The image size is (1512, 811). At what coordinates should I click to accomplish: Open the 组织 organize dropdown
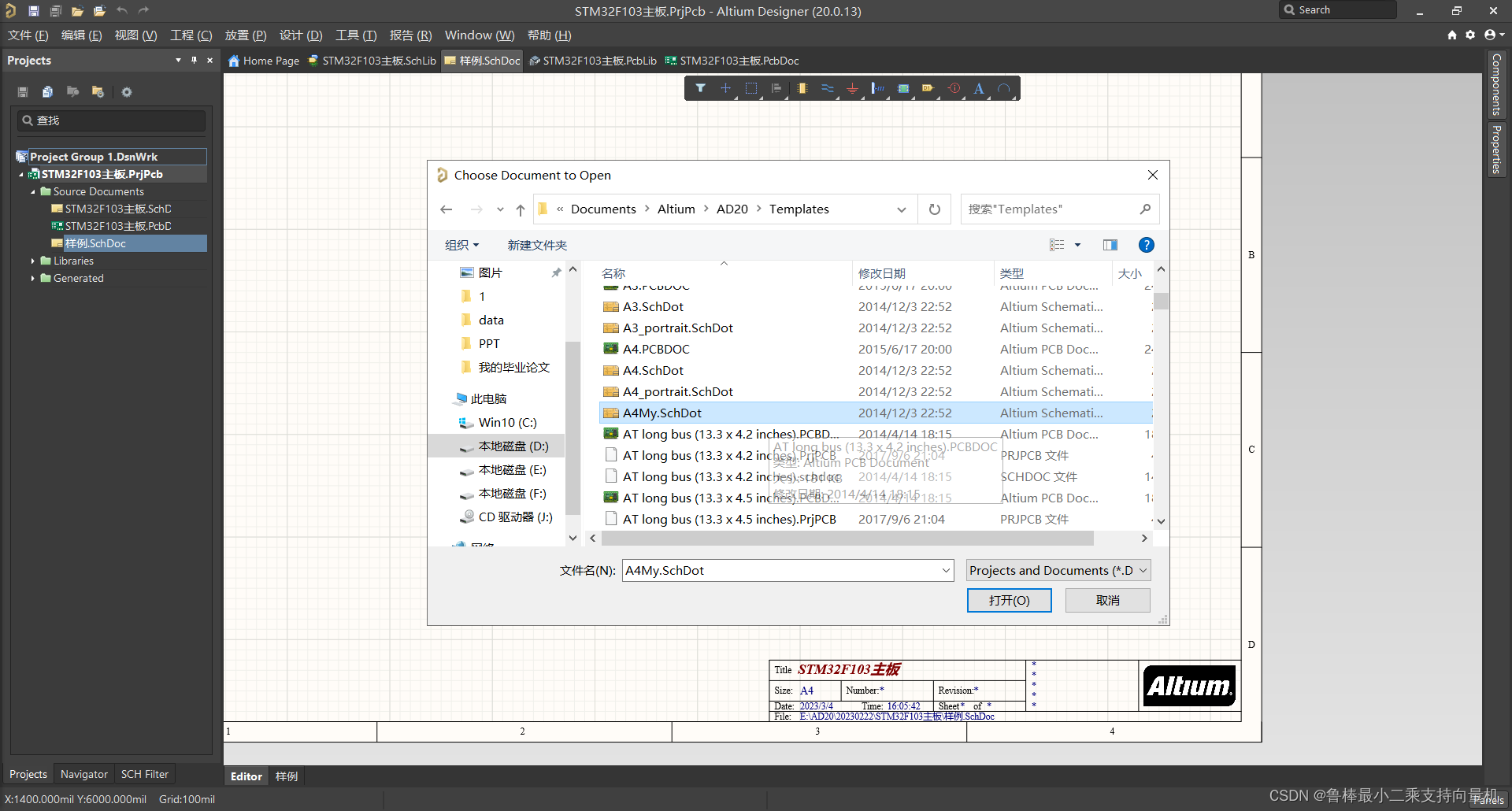coord(462,245)
